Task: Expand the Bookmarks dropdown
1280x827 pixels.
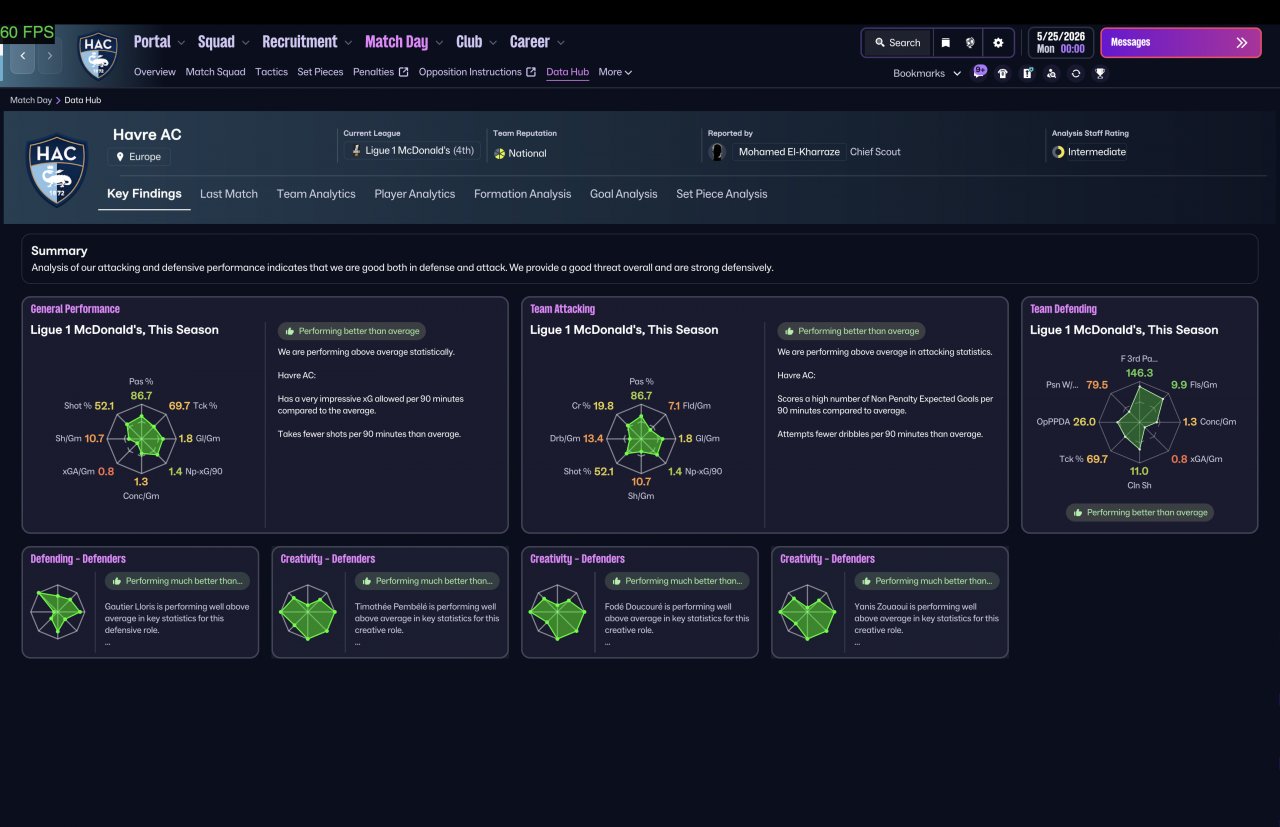Action: pos(927,73)
